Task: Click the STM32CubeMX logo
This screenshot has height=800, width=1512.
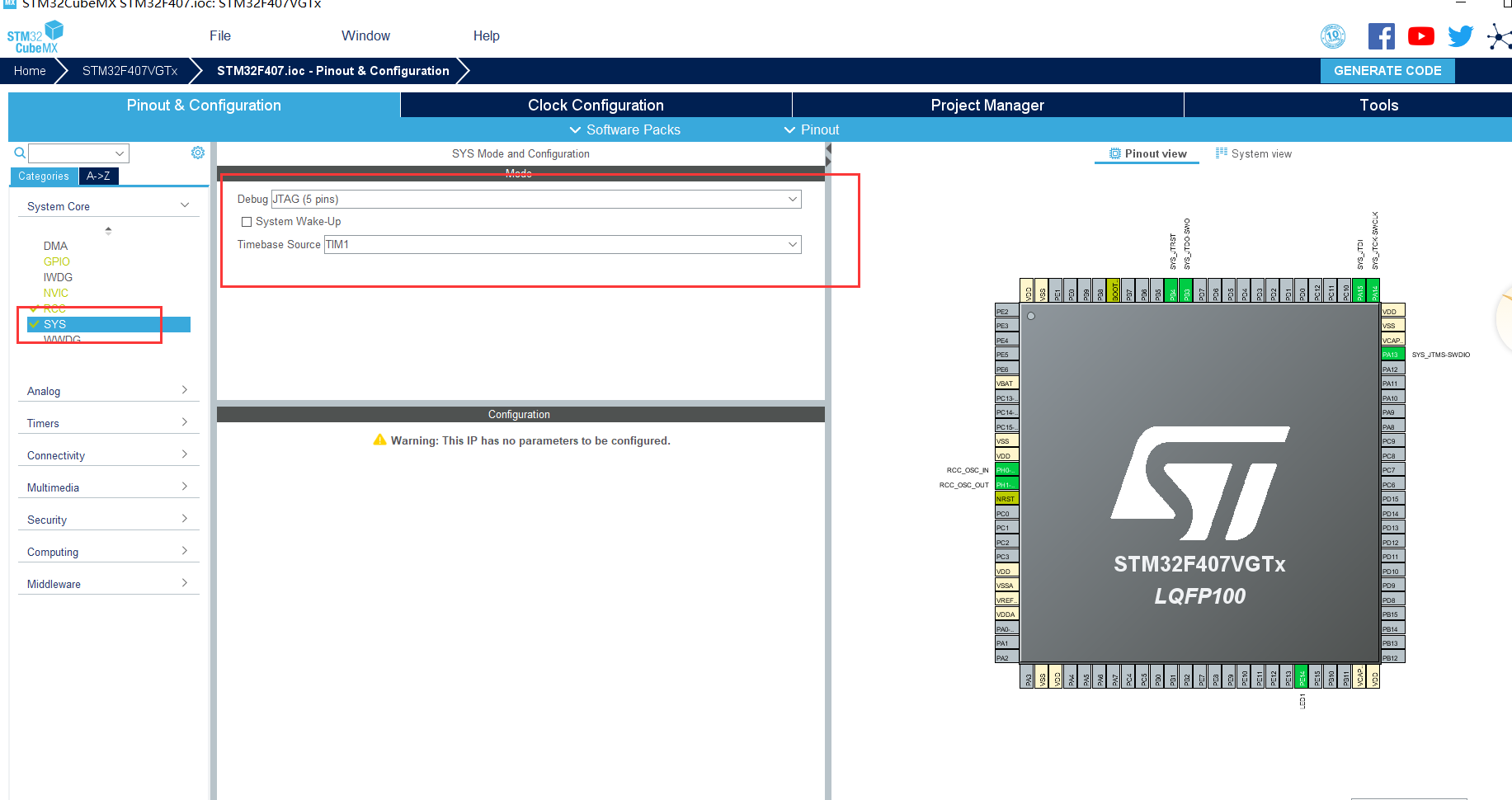Action: pos(35,35)
